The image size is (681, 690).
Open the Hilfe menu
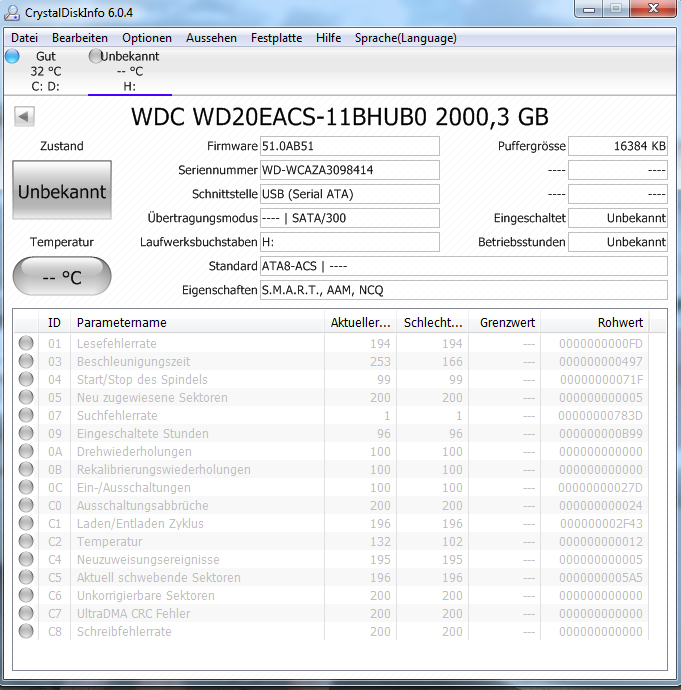pos(328,38)
